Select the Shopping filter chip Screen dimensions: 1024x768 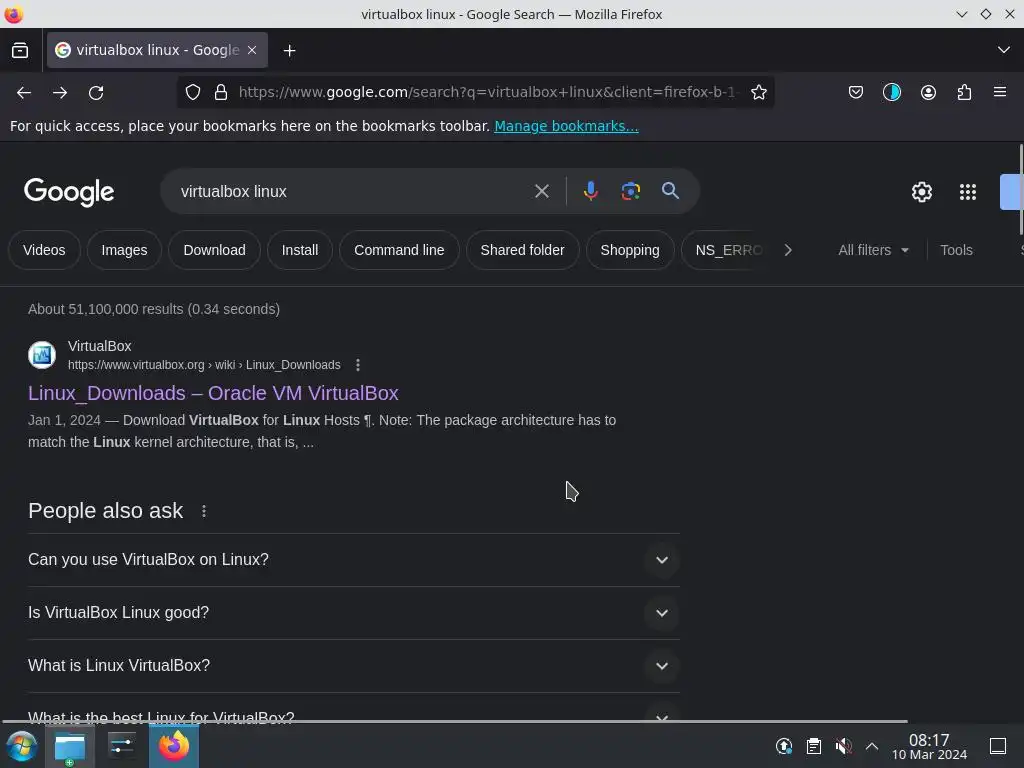[630, 250]
